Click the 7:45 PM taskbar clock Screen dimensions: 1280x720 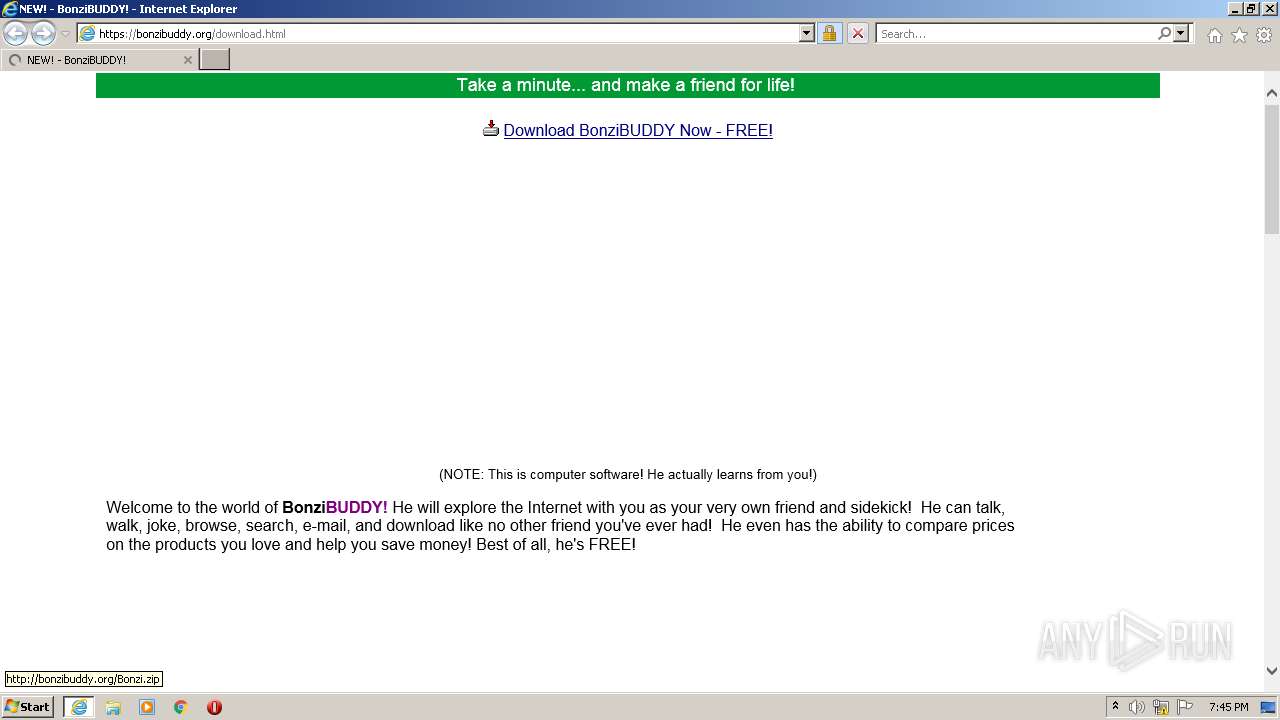click(1228, 707)
